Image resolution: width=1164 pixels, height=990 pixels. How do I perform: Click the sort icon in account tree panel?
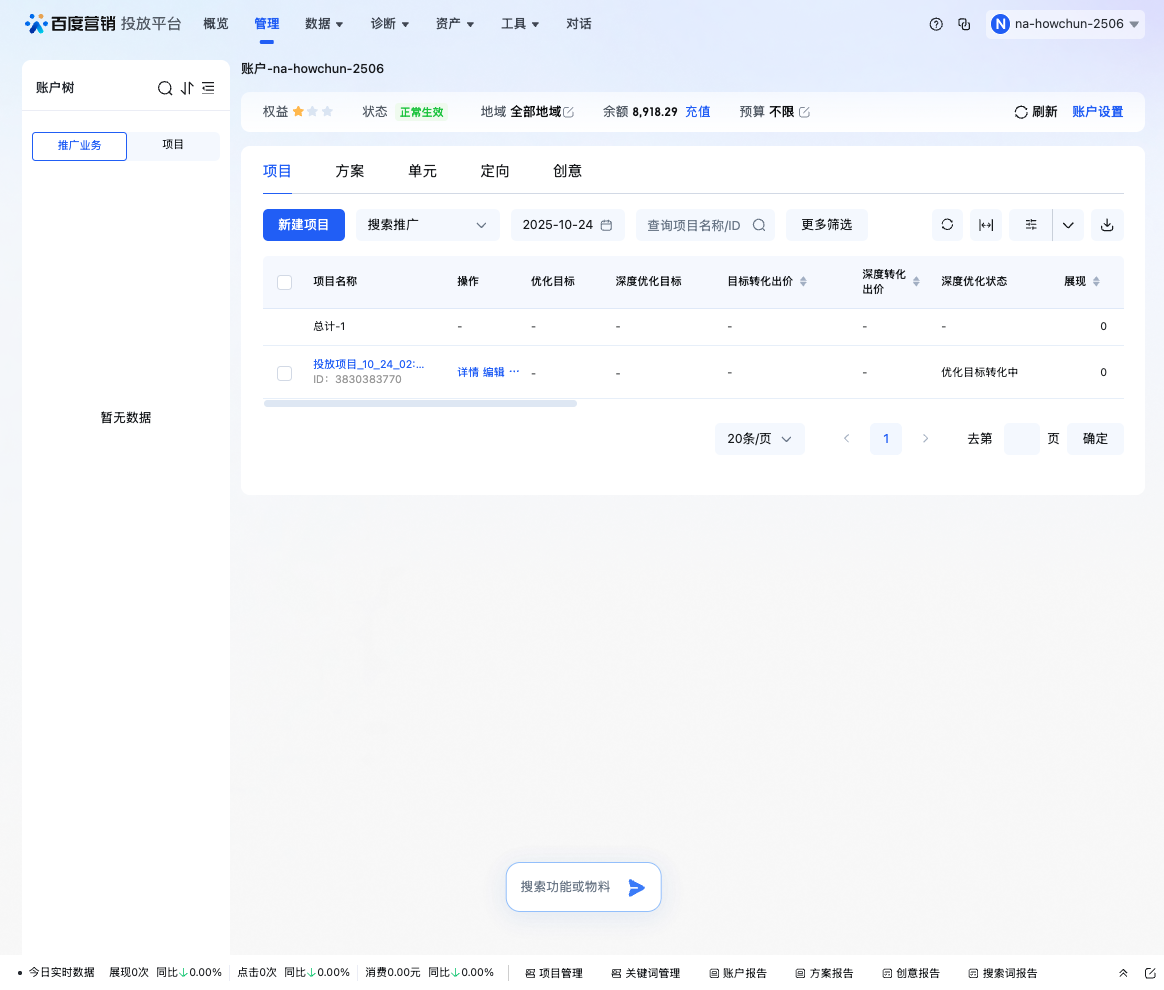coord(187,88)
